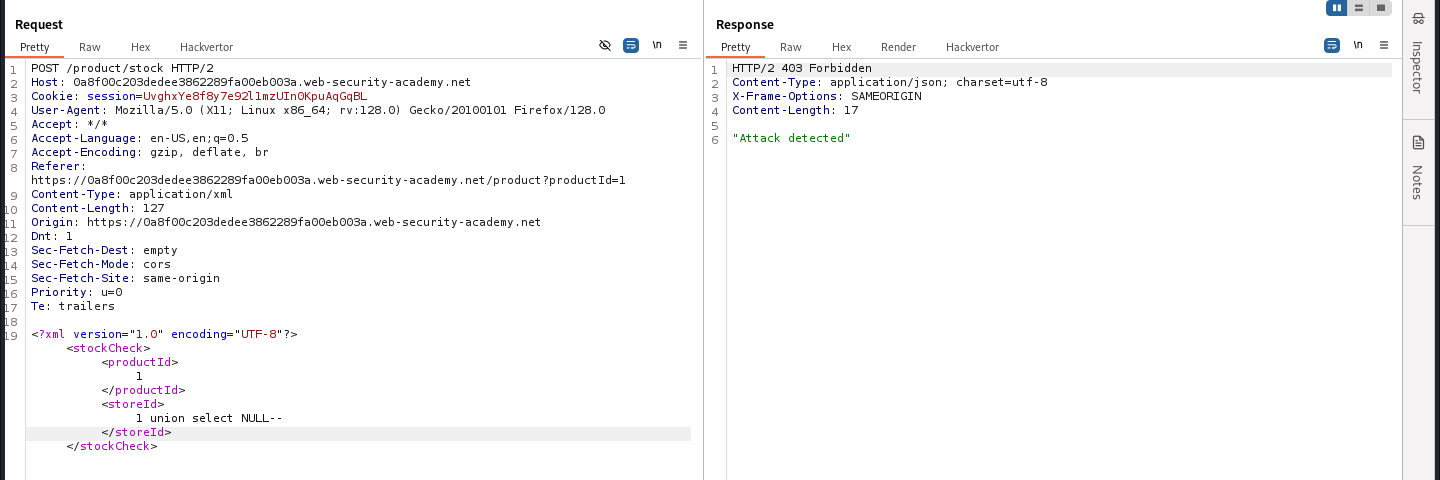Screen dimensions: 1440x480
Task: Switch Response view to Raw tab
Action: 791,47
